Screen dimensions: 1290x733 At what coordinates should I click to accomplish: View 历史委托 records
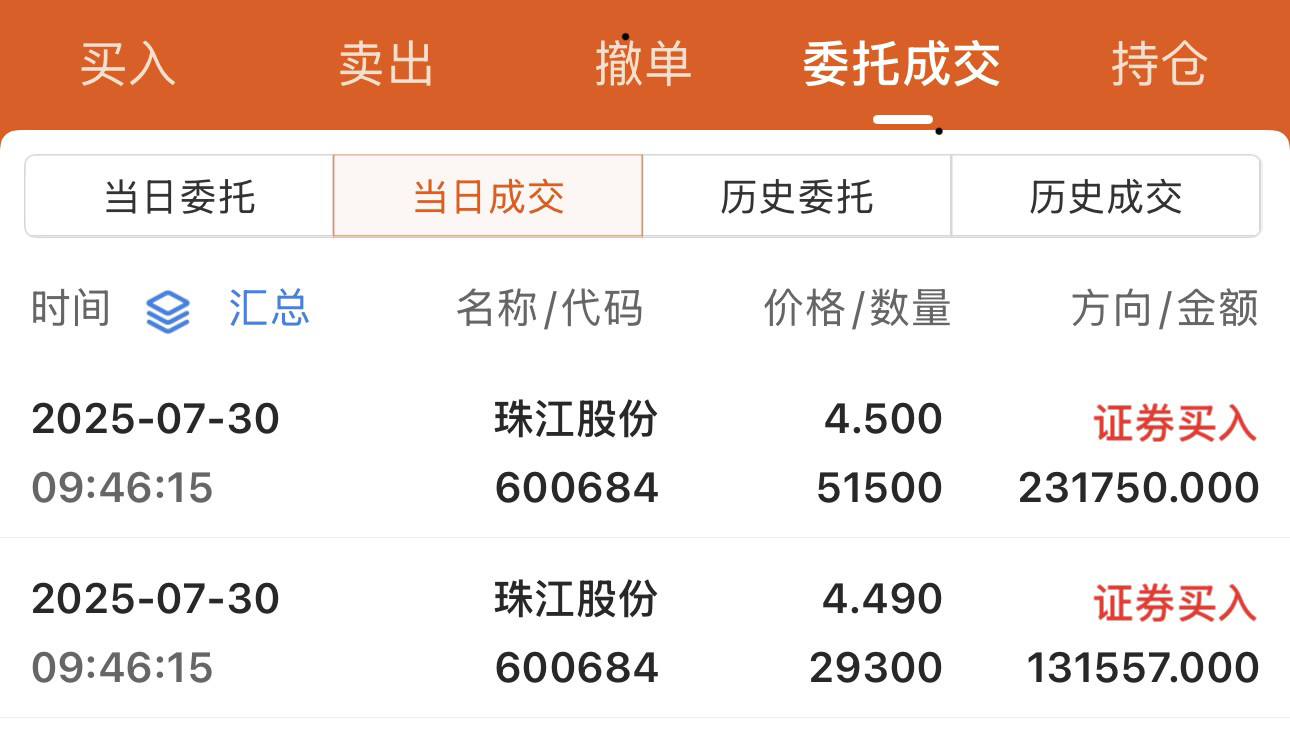pos(797,196)
